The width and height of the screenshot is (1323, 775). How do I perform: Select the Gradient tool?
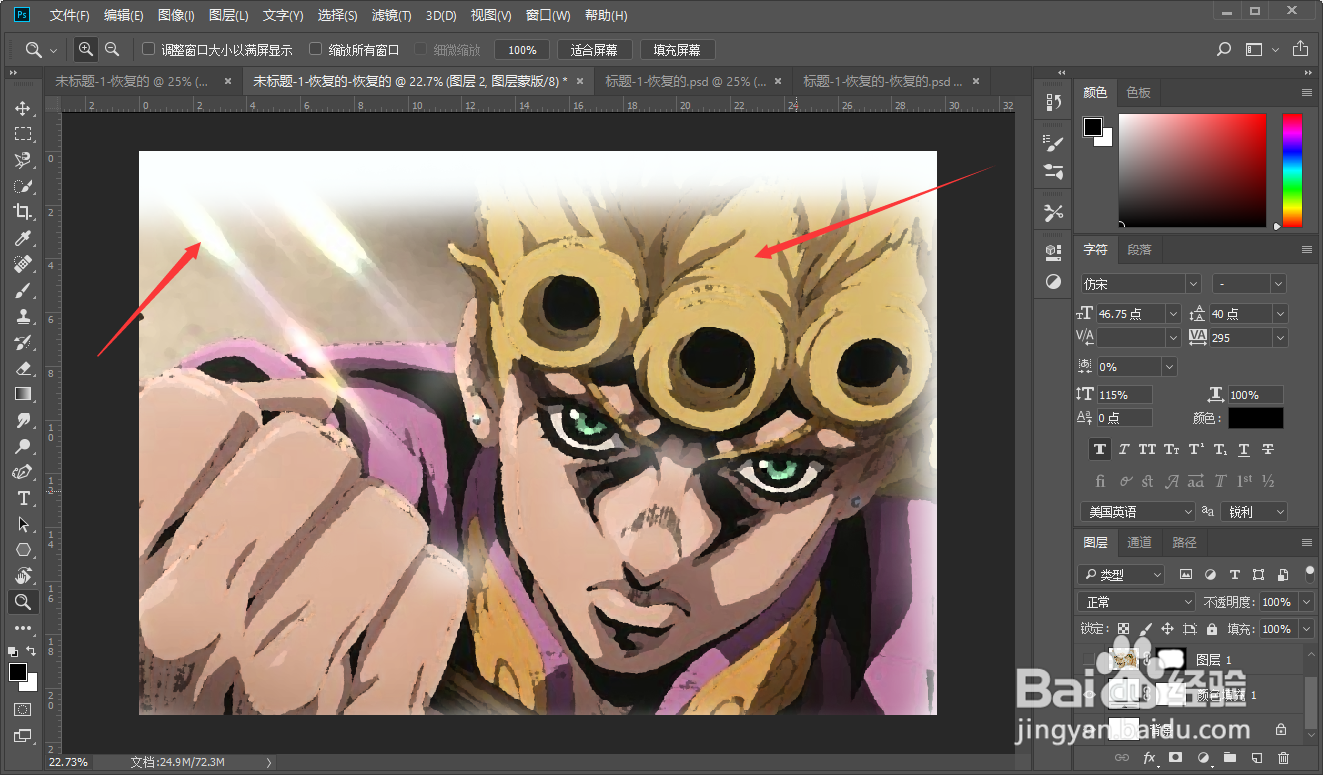[22, 394]
